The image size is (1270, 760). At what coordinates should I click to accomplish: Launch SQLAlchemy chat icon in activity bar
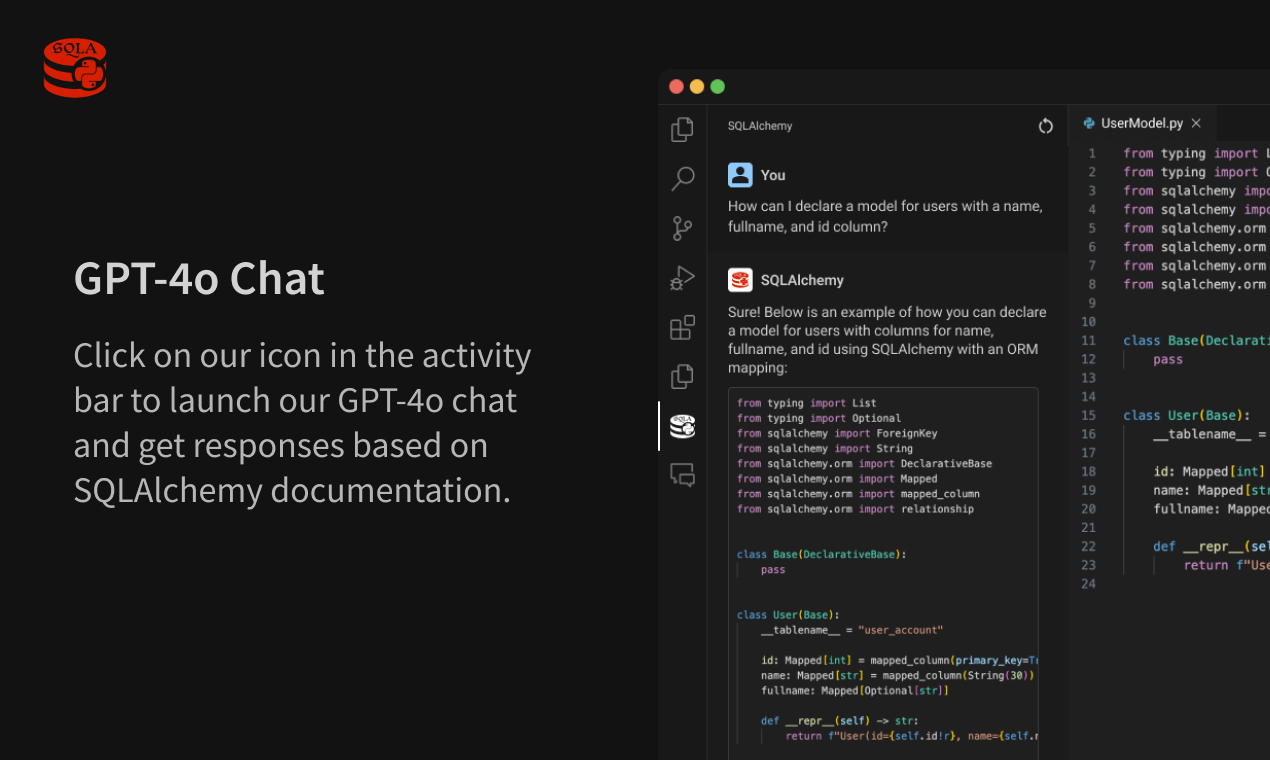coord(682,426)
